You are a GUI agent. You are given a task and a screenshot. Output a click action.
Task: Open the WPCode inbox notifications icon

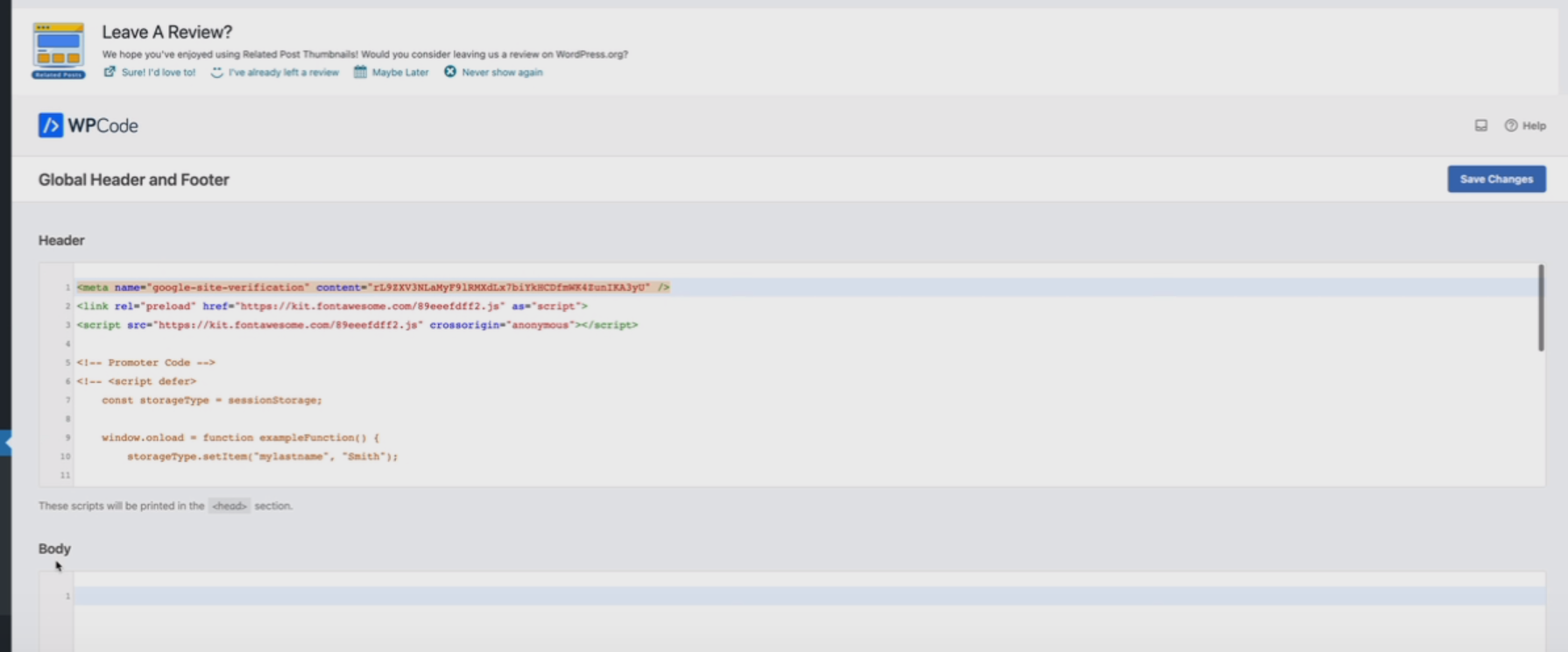[1481, 125]
